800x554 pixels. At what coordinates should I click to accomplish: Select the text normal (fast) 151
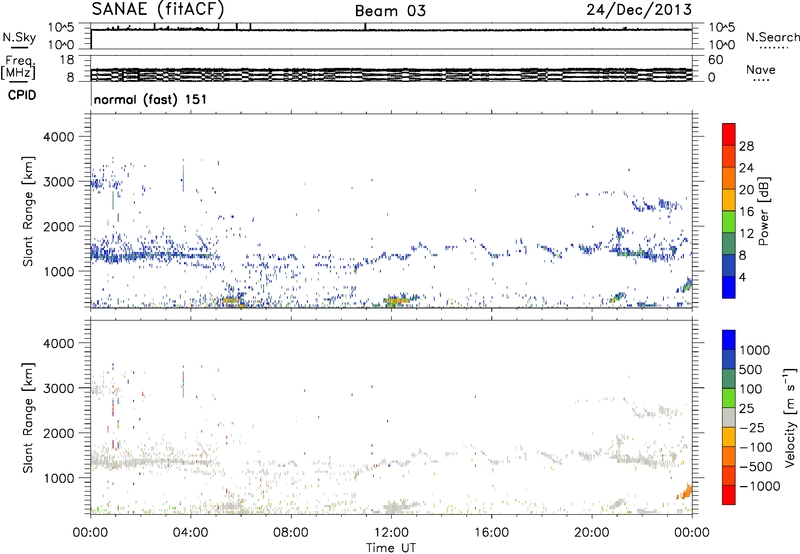(x=151, y=99)
